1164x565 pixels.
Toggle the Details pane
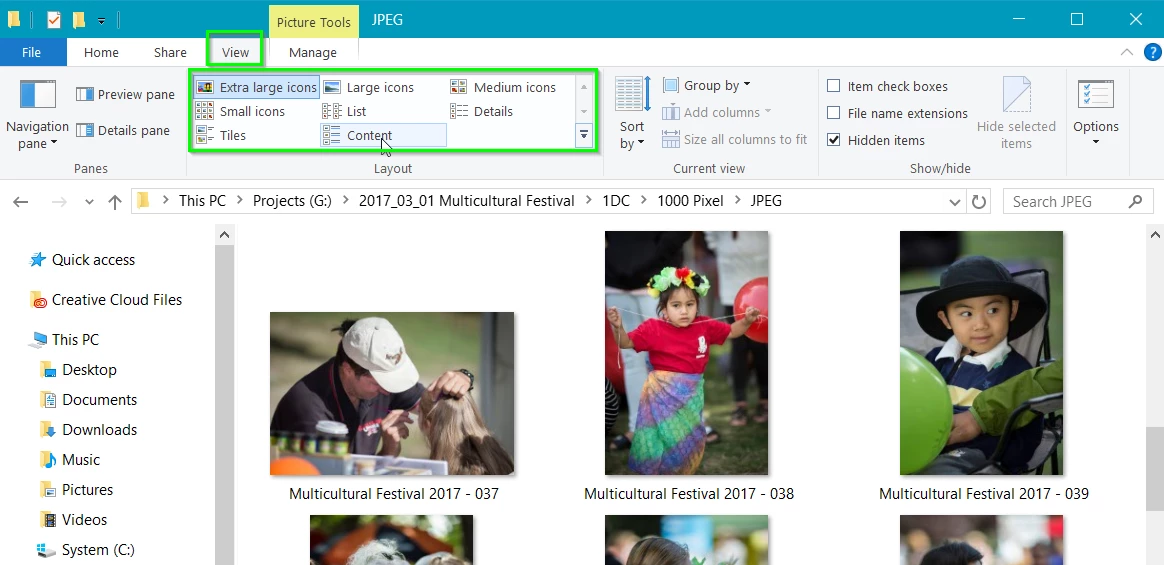[x=123, y=131]
